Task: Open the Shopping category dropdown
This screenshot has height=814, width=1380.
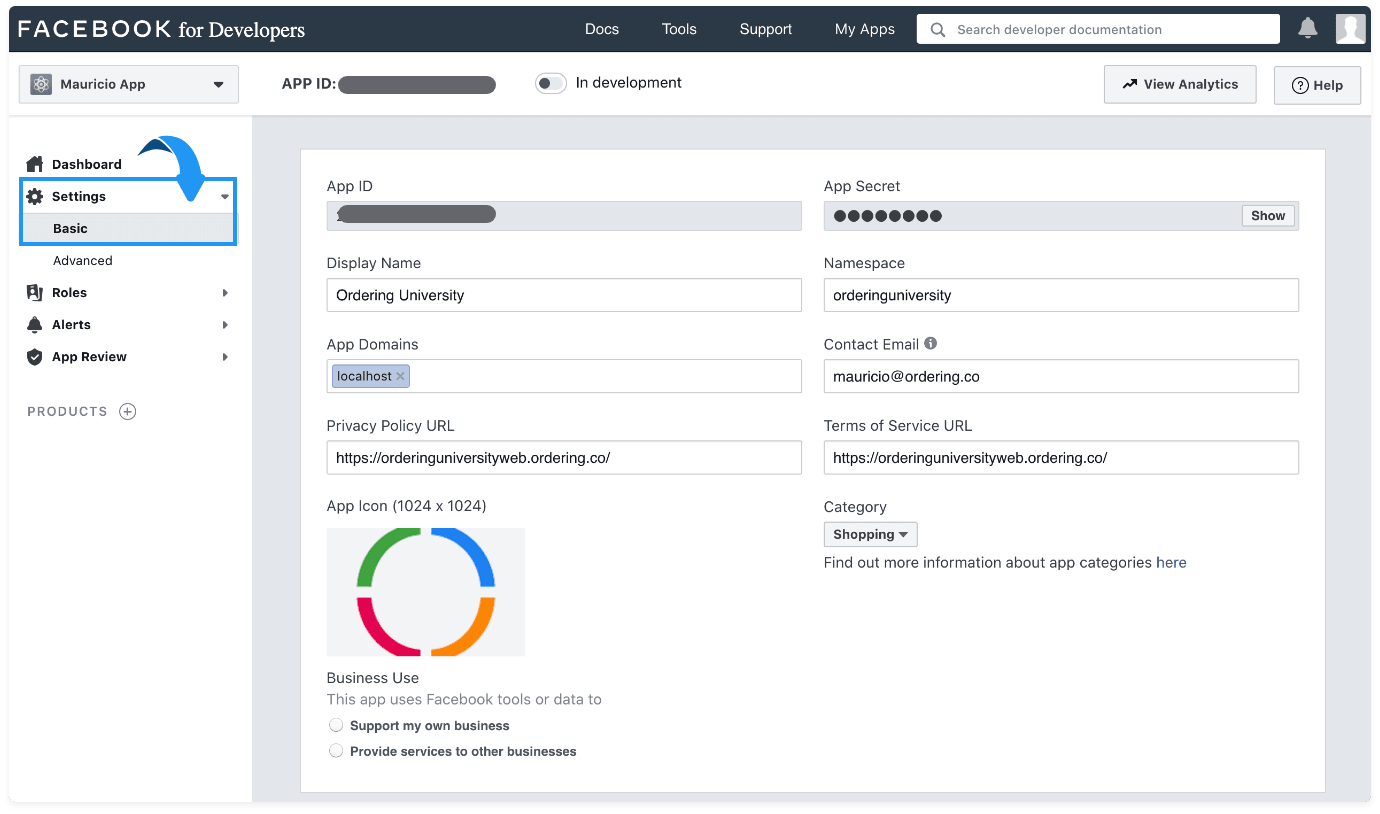Action: pos(870,534)
